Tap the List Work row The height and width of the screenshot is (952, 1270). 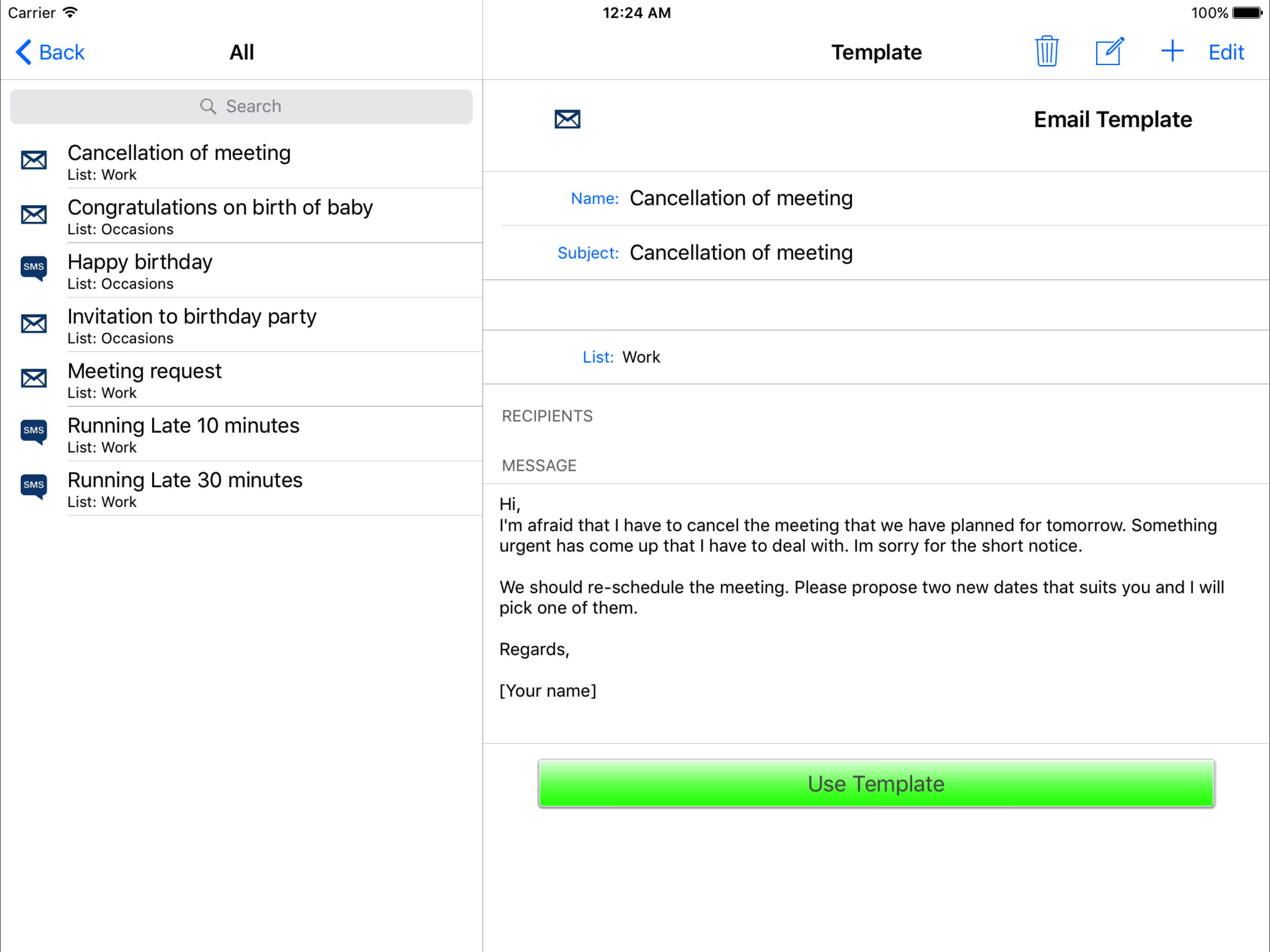click(x=641, y=357)
